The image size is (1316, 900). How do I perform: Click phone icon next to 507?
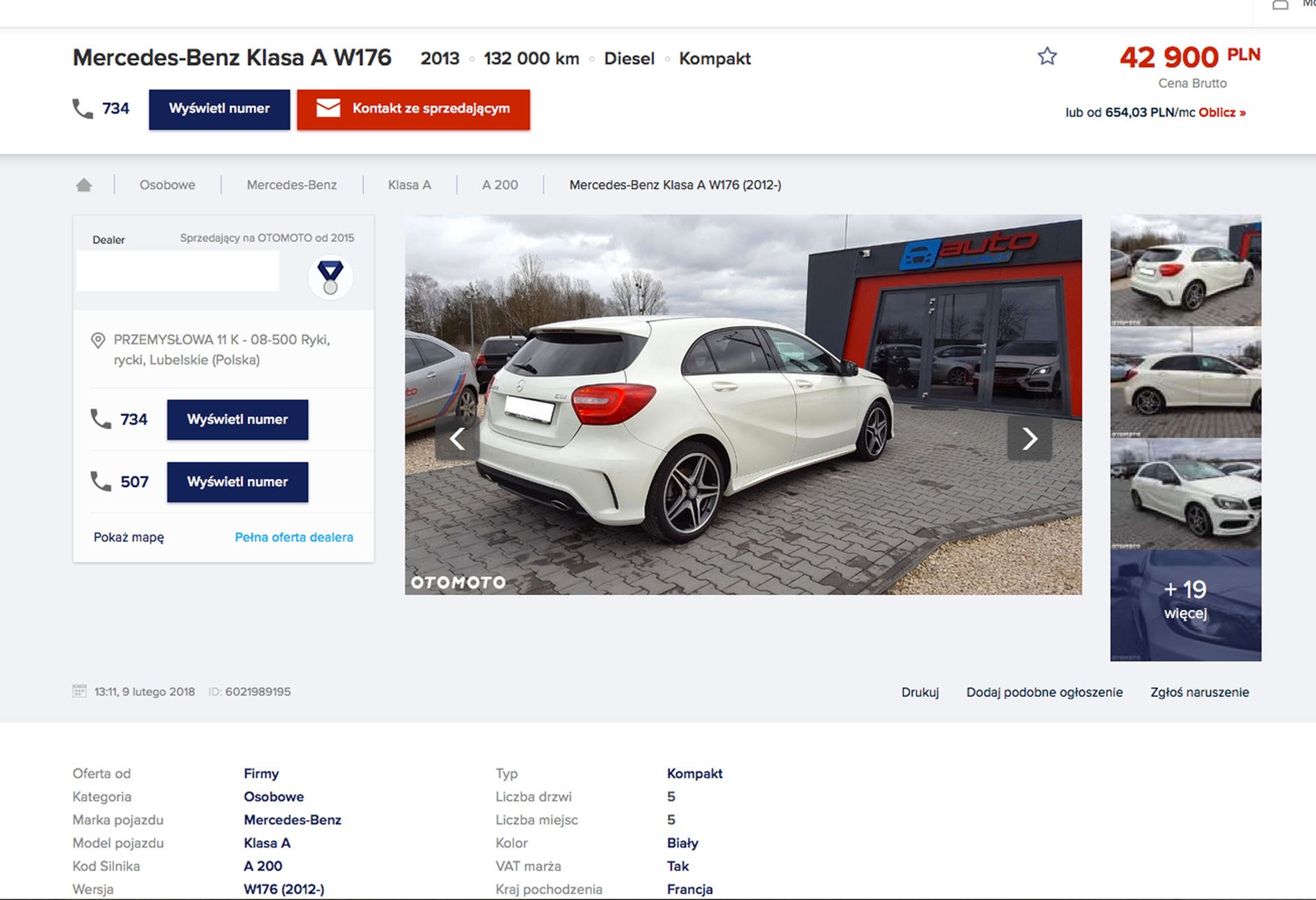(101, 481)
